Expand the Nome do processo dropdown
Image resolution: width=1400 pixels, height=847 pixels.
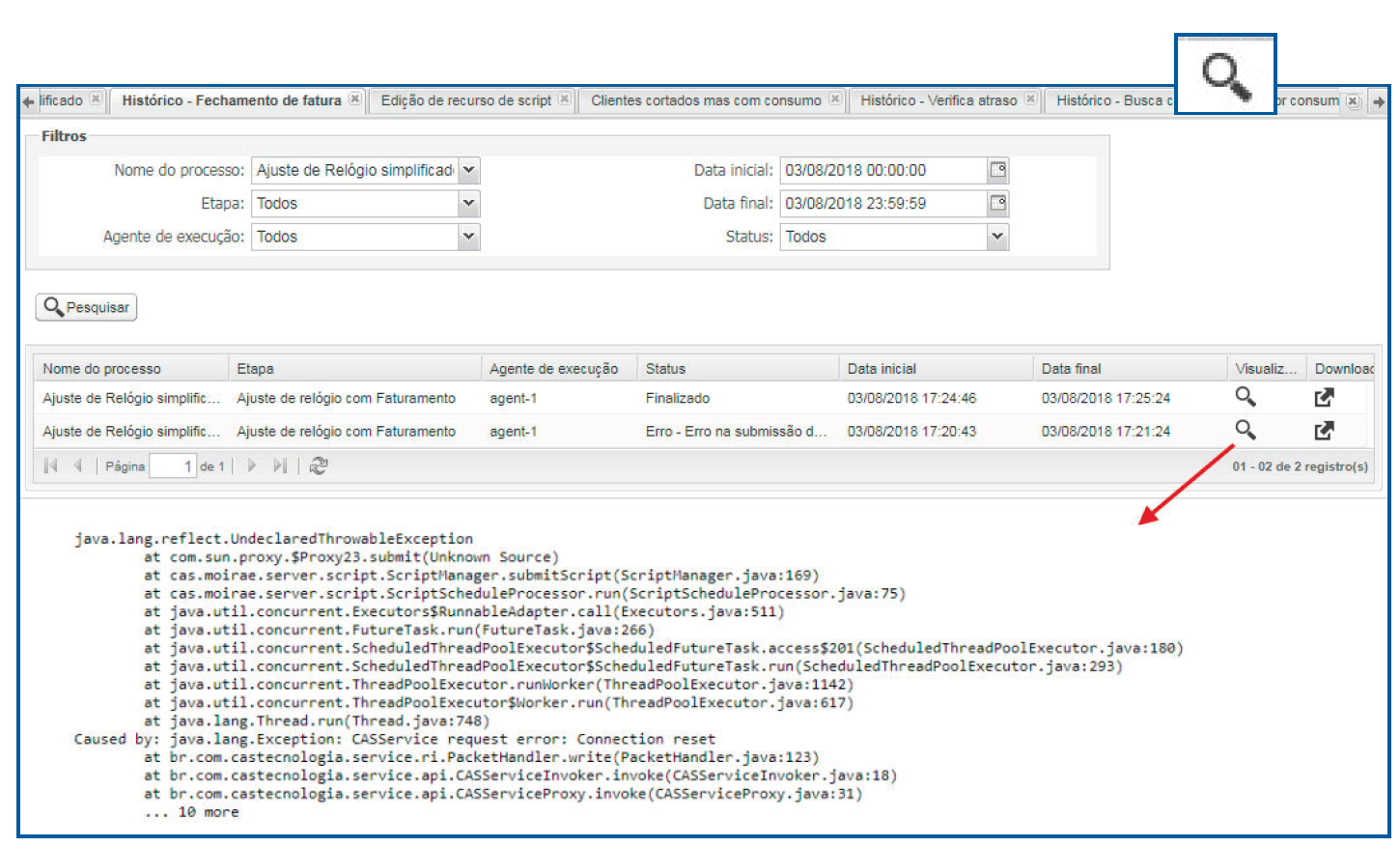coord(468,171)
